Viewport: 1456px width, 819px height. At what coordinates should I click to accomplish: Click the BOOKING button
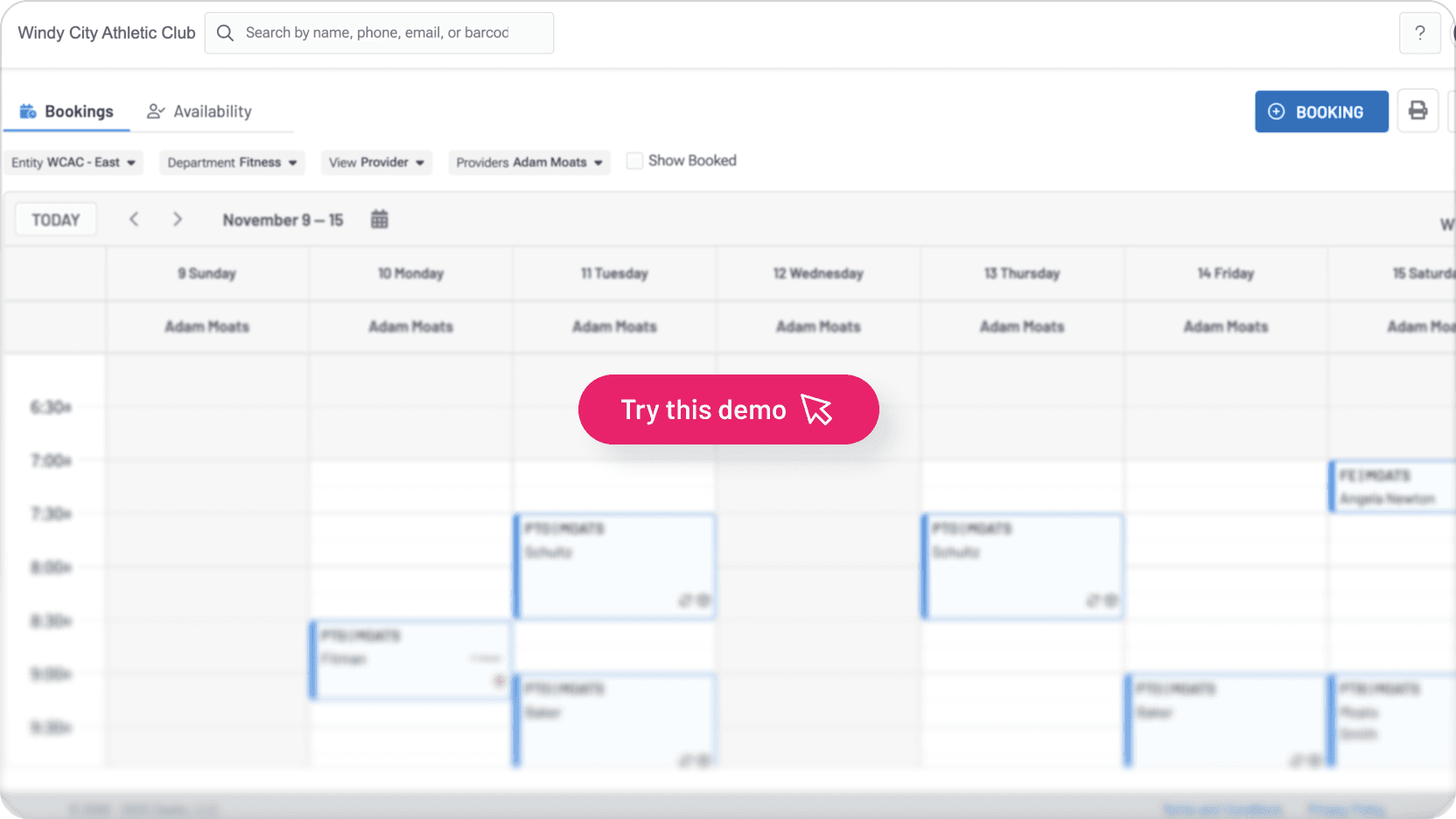[1321, 111]
